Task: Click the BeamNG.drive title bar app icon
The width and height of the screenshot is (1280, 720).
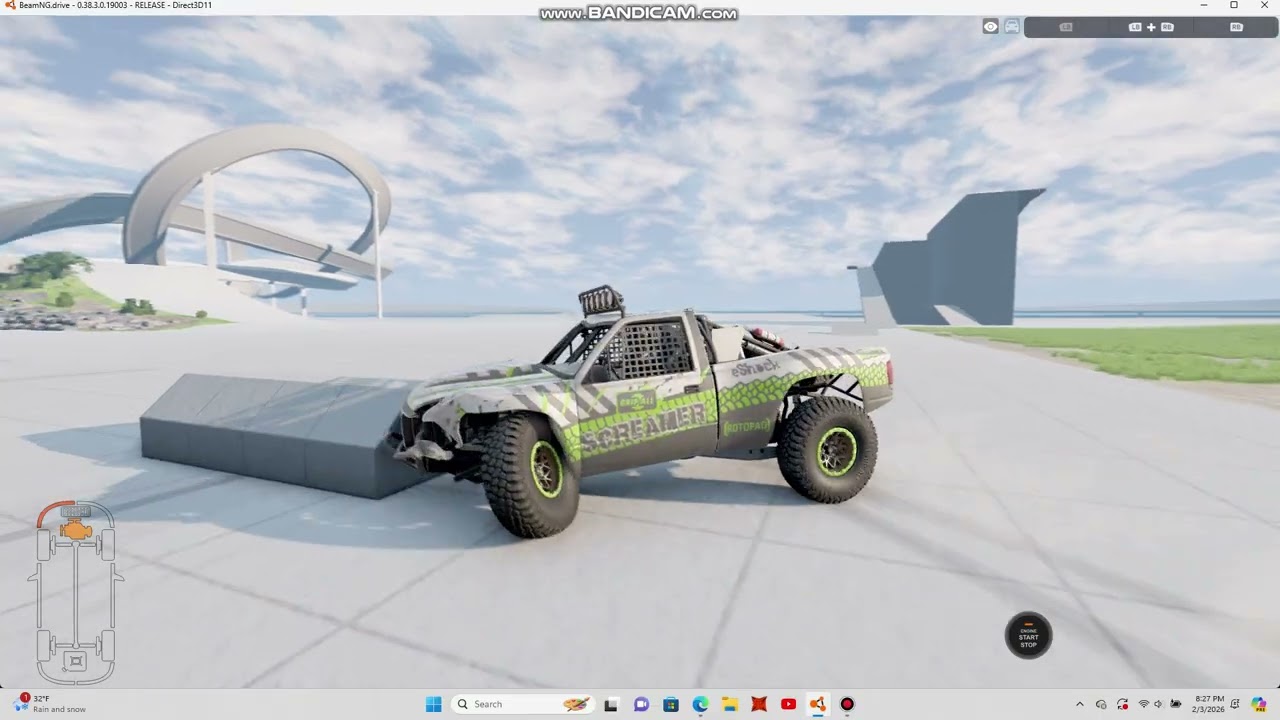Action: tap(10, 5)
